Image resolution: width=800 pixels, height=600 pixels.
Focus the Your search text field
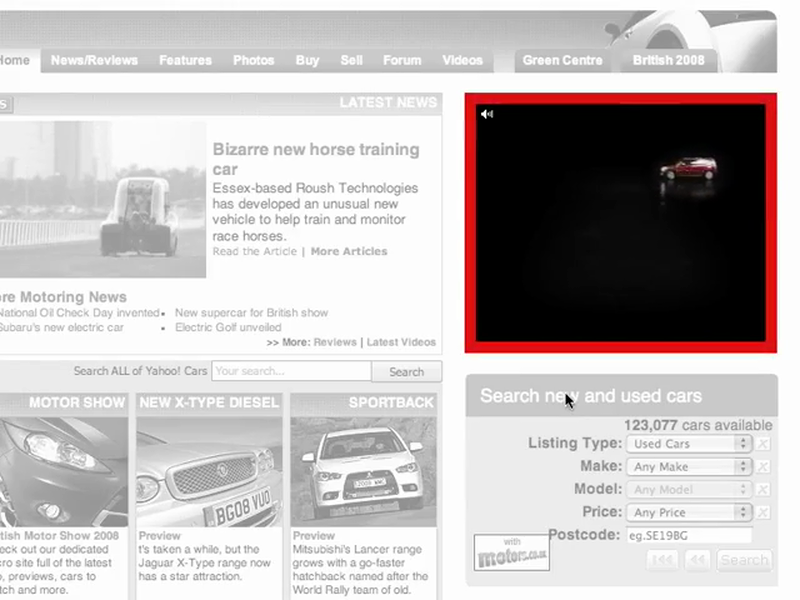point(291,371)
